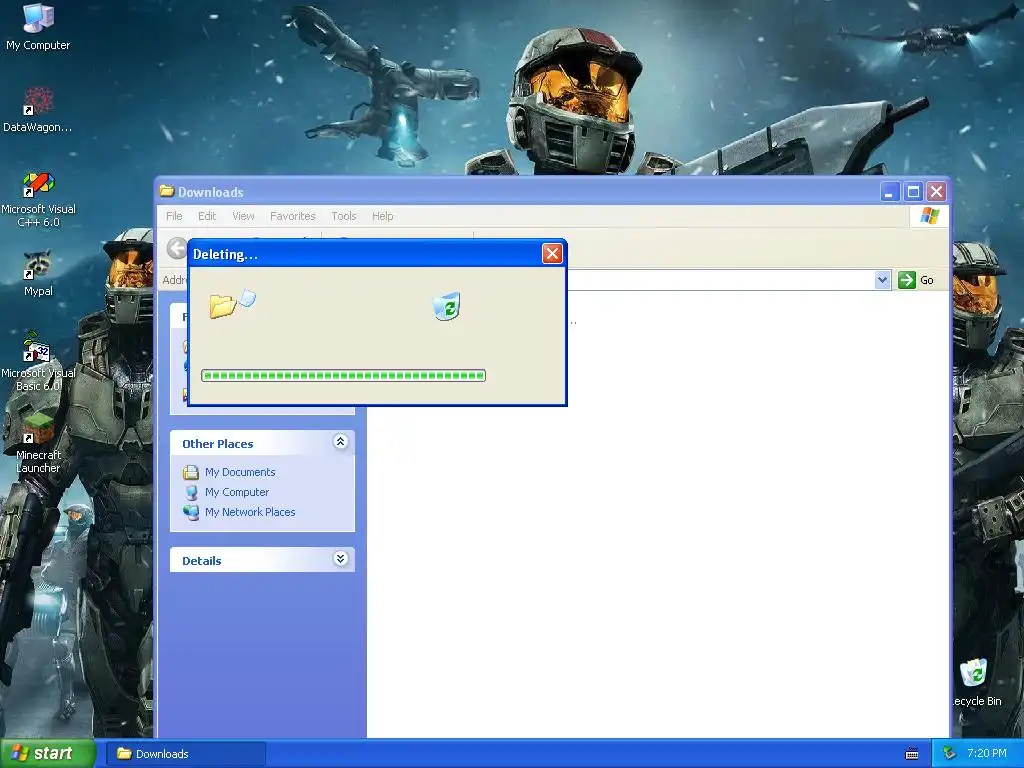
Task: Click the safely remove hardware tray icon
Action: click(950, 753)
